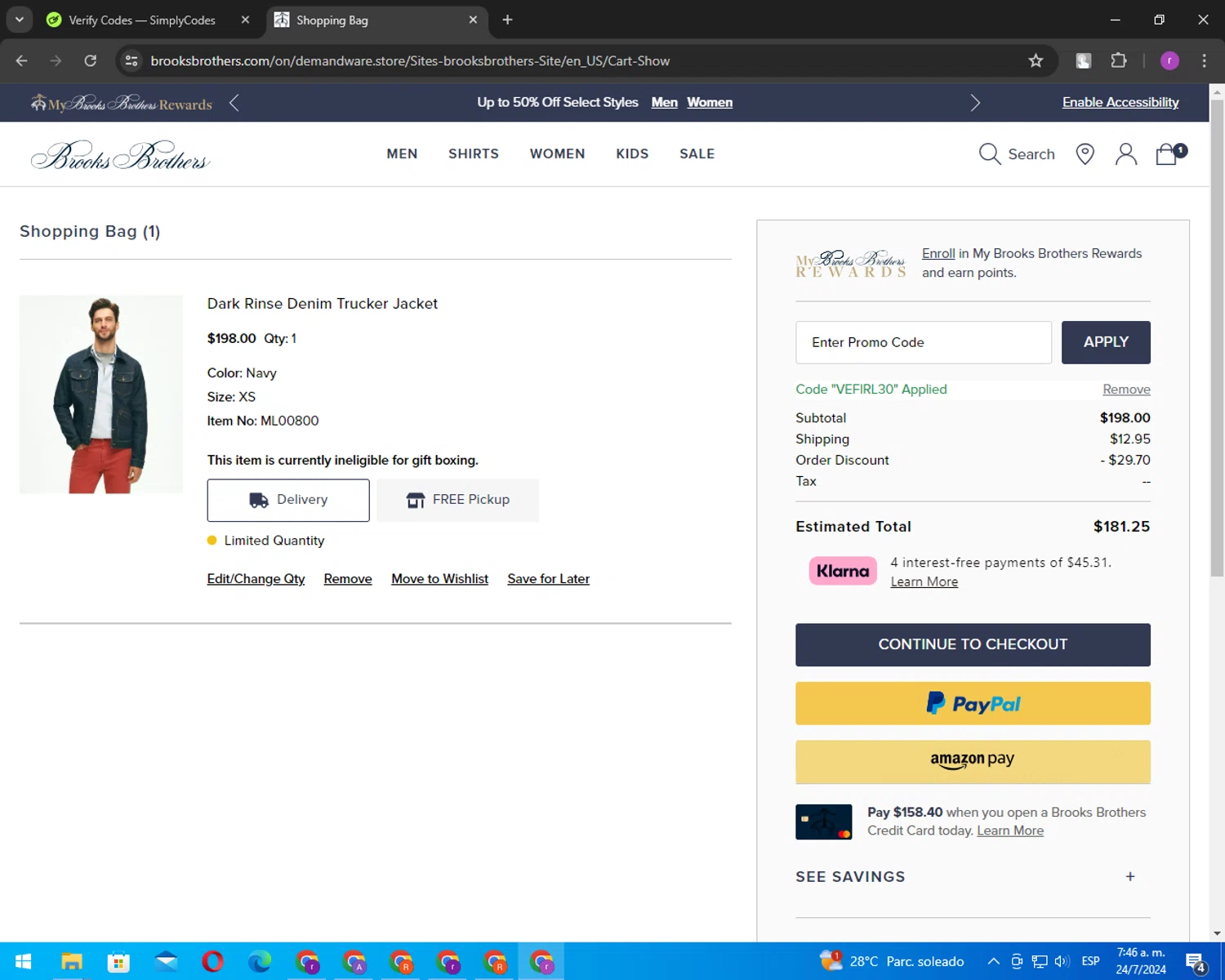Image resolution: width=1225 pixels, height=980 pixels.
Task: Click Move to Wishlist
Action: [x=439, y=579]
